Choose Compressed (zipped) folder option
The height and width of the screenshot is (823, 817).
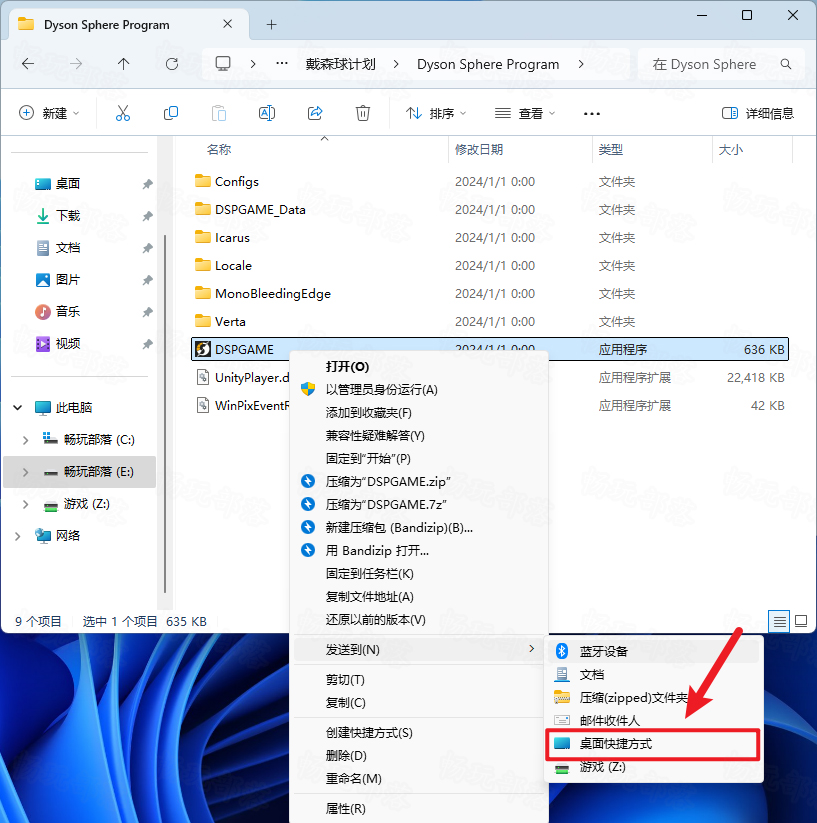[x=654, y=698]
